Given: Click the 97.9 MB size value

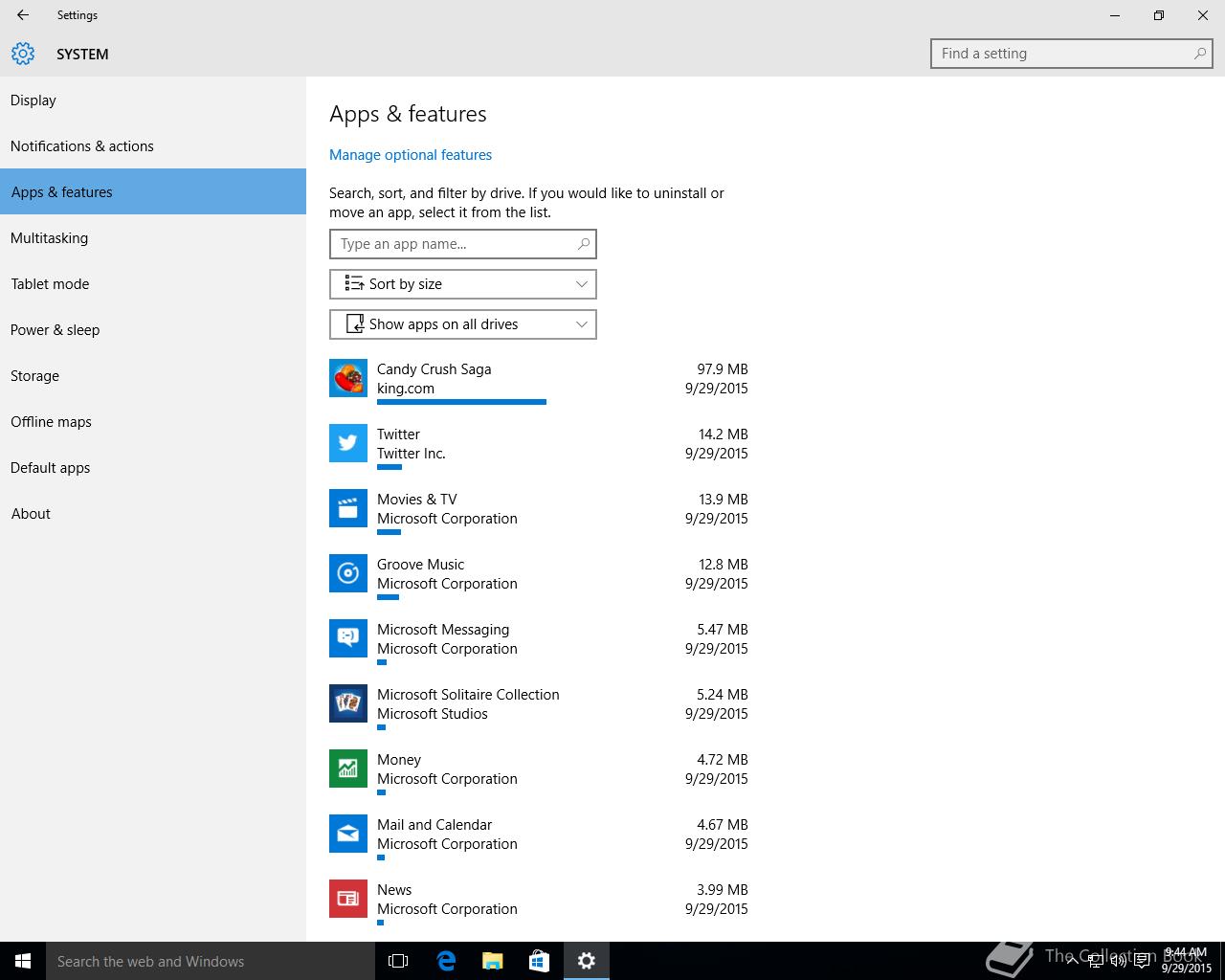Looking at the screenshot, I should click(x=723, y=369).
